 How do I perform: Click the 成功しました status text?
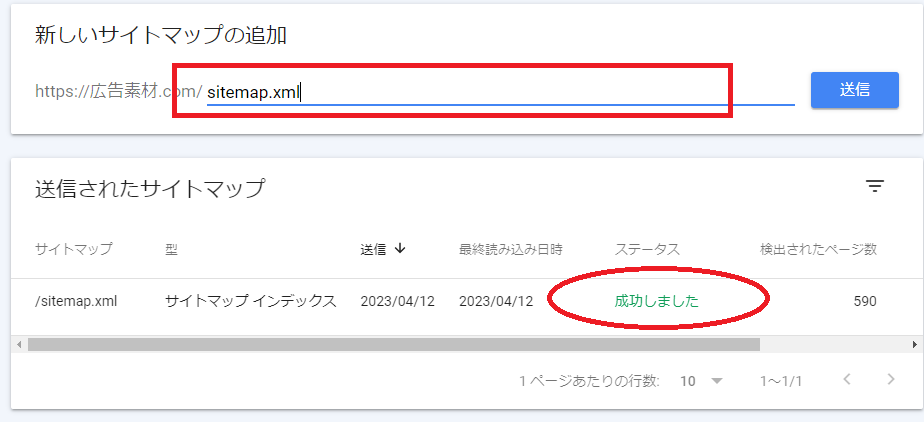[x=656, y=300]
